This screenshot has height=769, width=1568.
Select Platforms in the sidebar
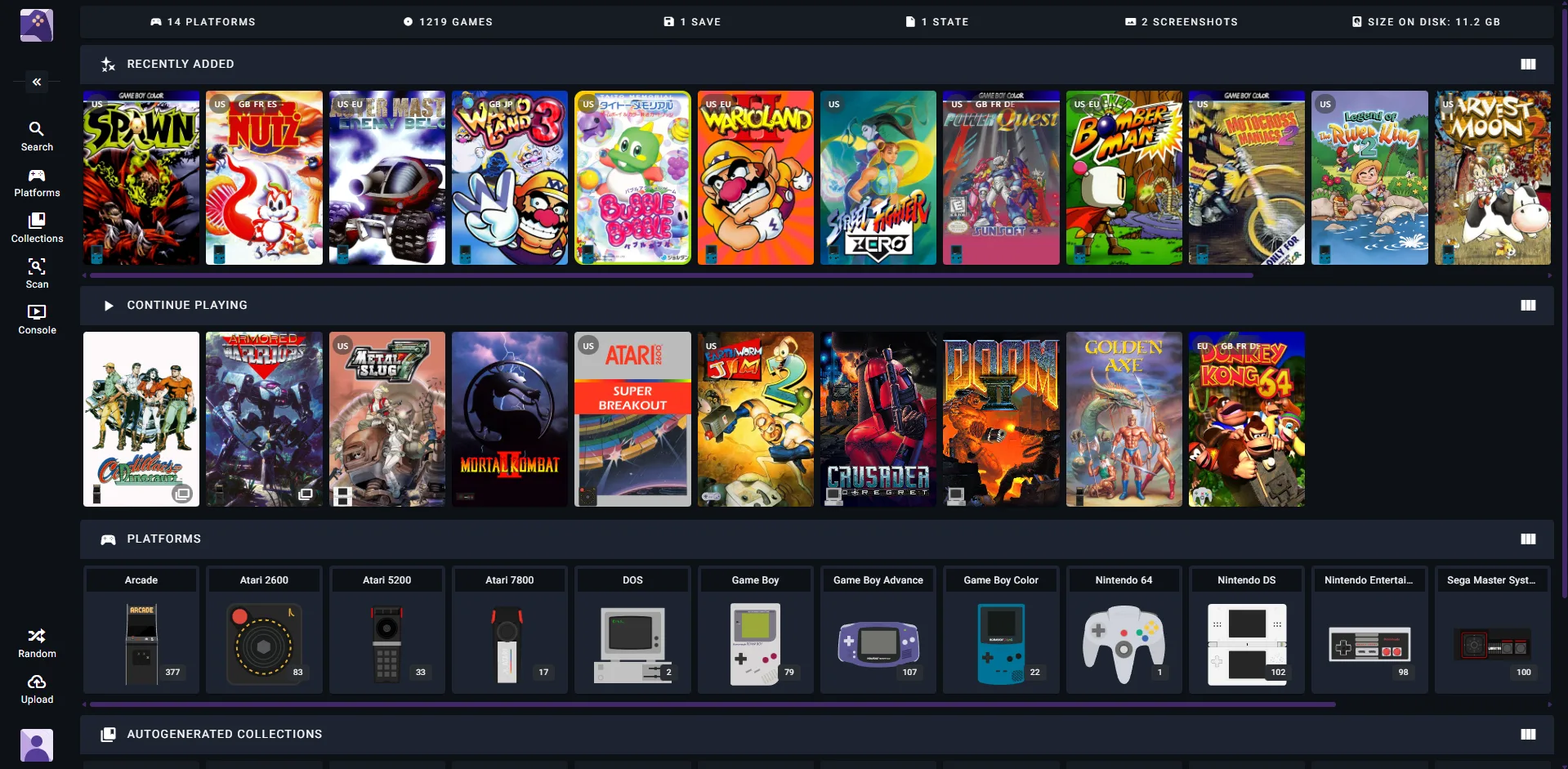[37, 181]
